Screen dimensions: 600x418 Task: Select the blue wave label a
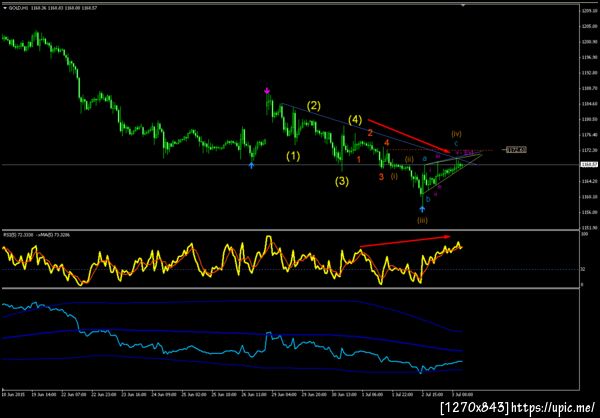pos(424,158)
